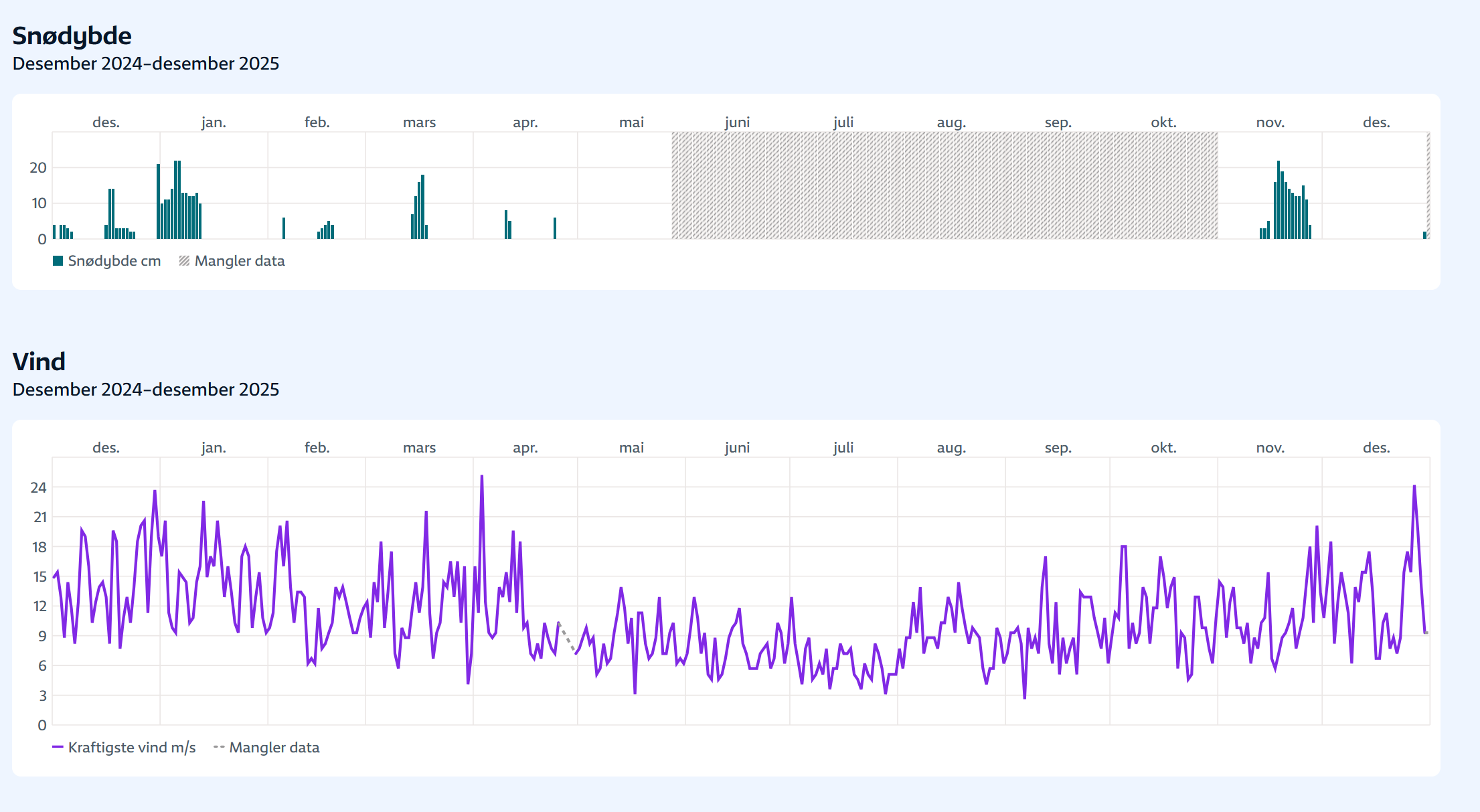Click the purple Kraftigste vind legend line
Image resolution: width=1480 pixels, height=812 pixels.
[58, 747]
